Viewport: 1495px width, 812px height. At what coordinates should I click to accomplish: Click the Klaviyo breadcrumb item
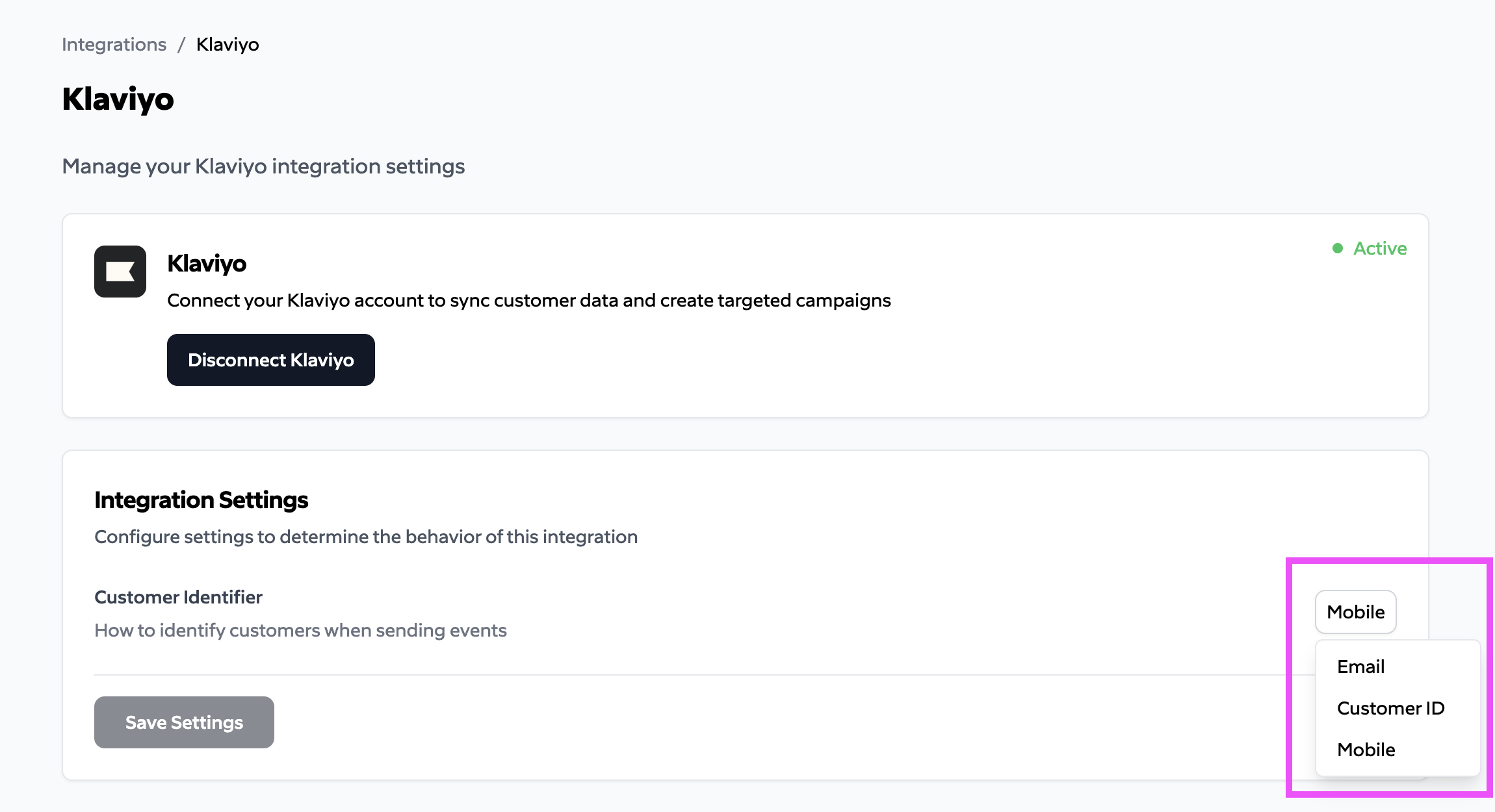point(227,44)
